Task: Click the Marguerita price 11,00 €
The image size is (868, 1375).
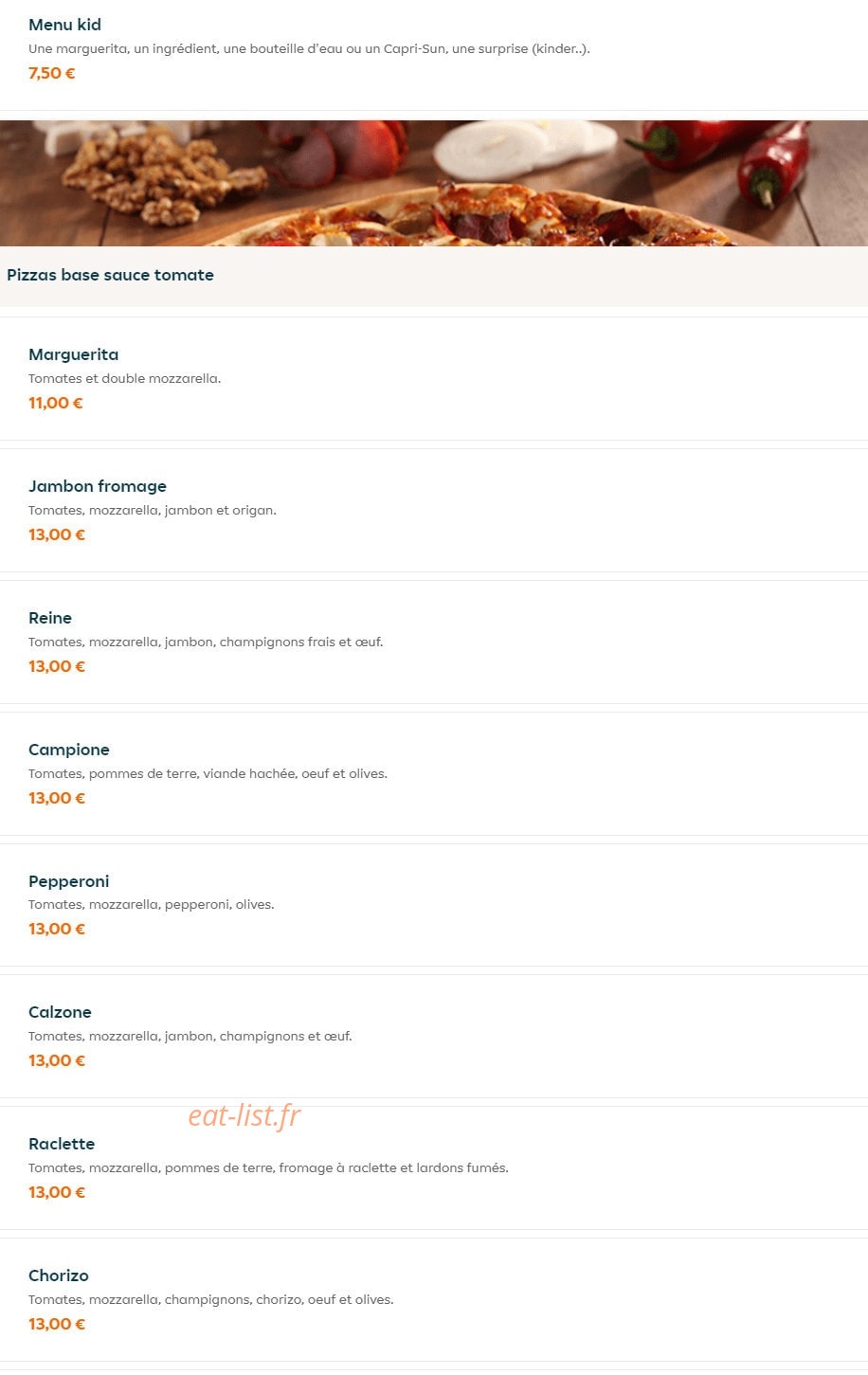Action: point(56,403)
